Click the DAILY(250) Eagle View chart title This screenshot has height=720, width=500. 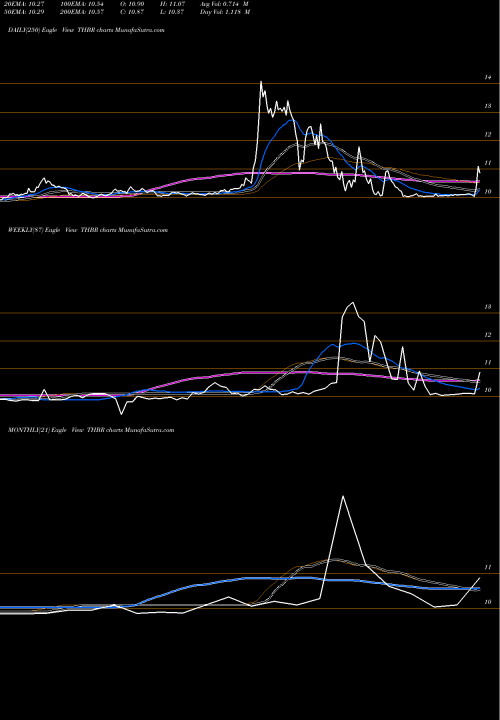pyautogui.click(x=86, y=30)
